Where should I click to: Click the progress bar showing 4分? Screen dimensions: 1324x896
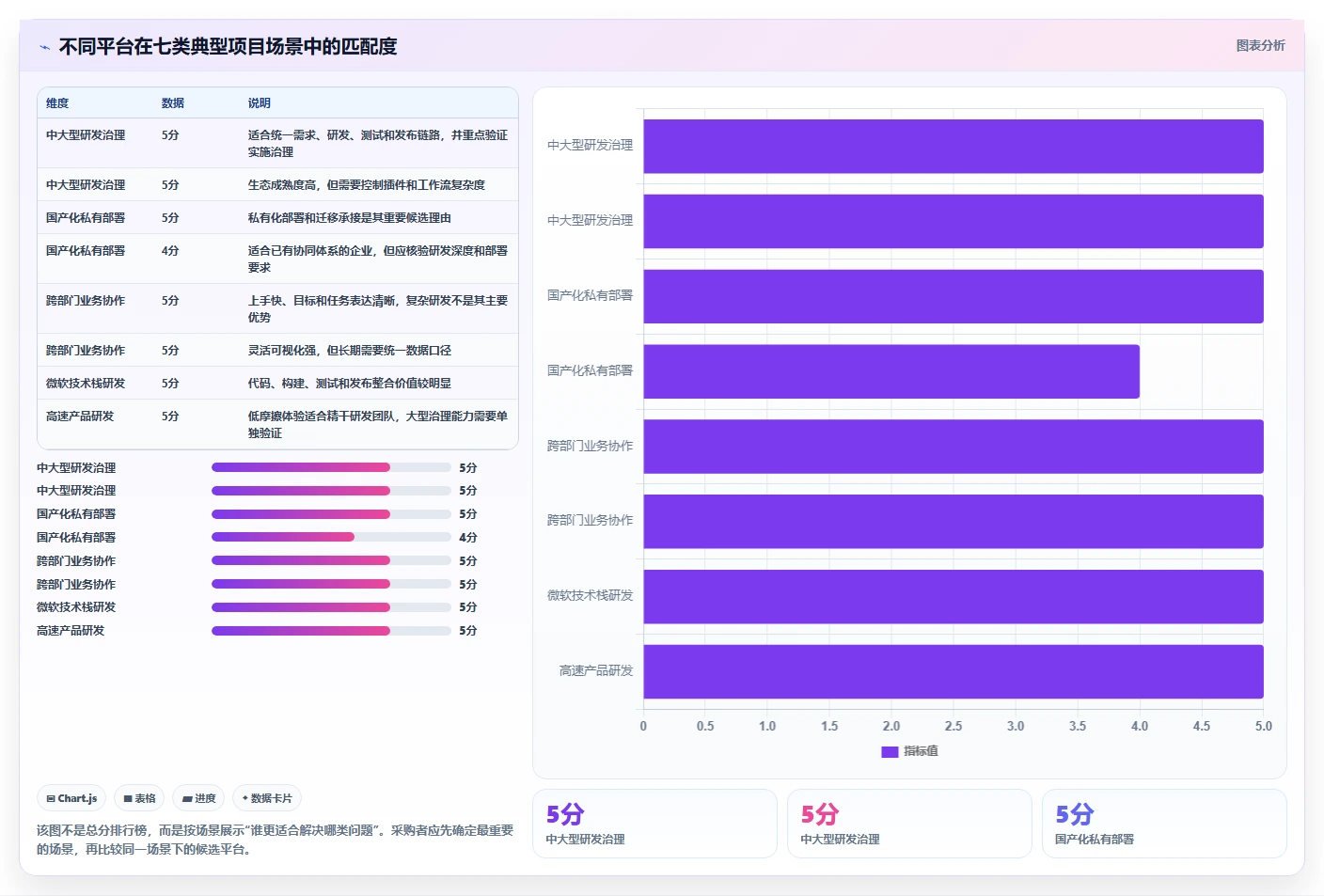point(331,538)
